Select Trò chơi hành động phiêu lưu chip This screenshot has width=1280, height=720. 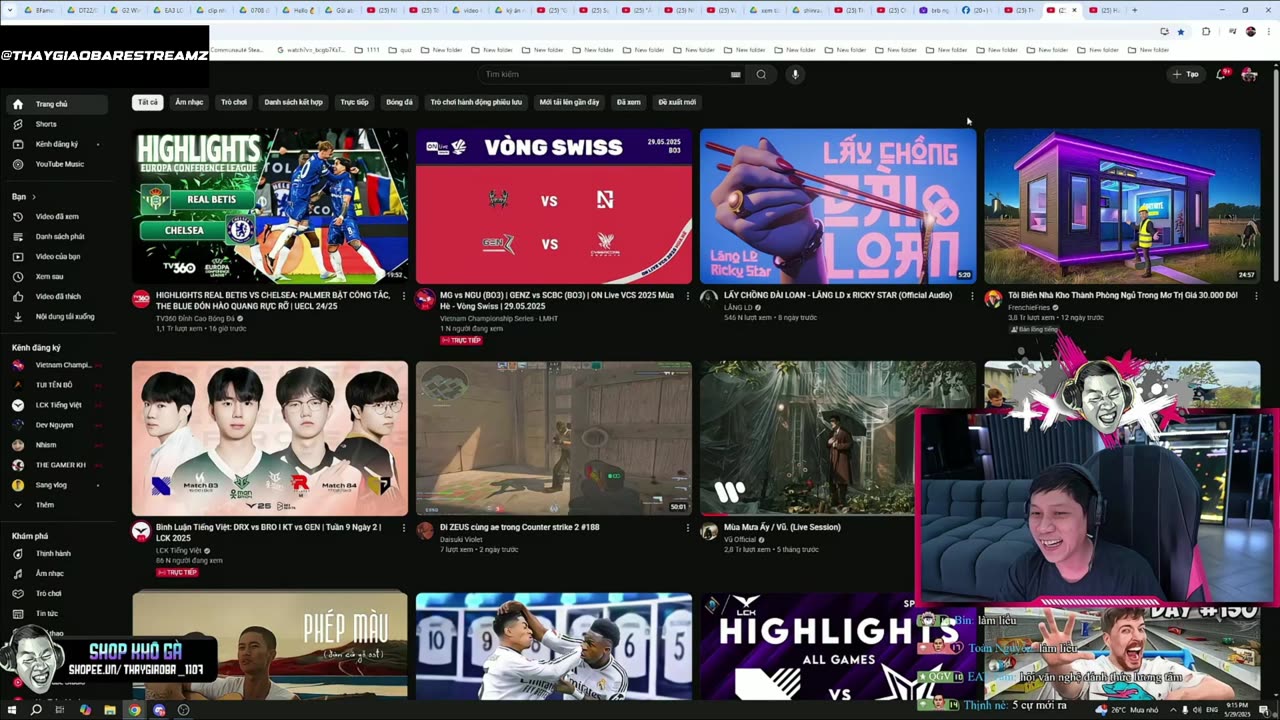click(476, 102)
